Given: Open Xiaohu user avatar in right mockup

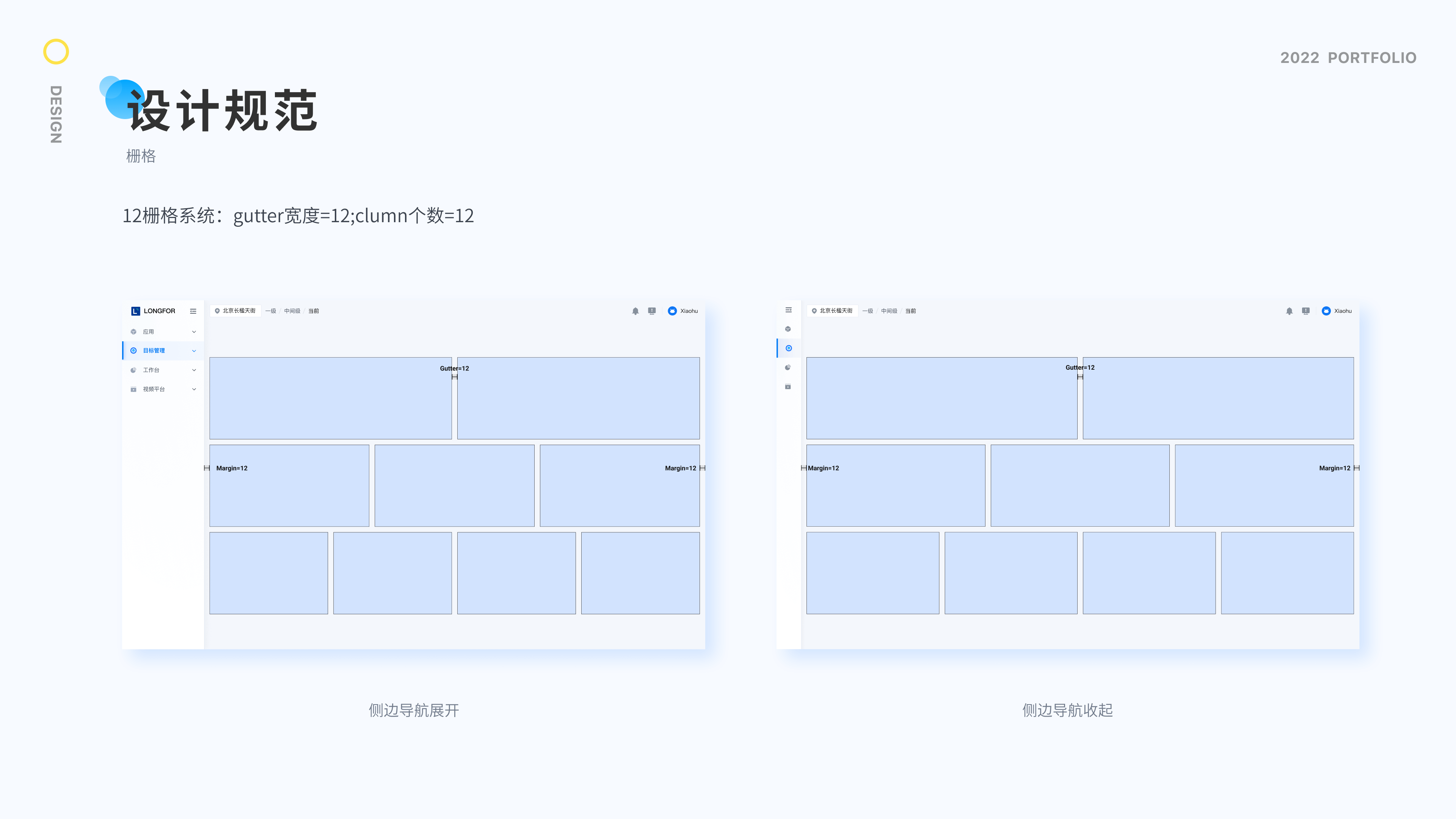Looking at the screenshot, I should pyautogui.click(x=1326, y=311).
